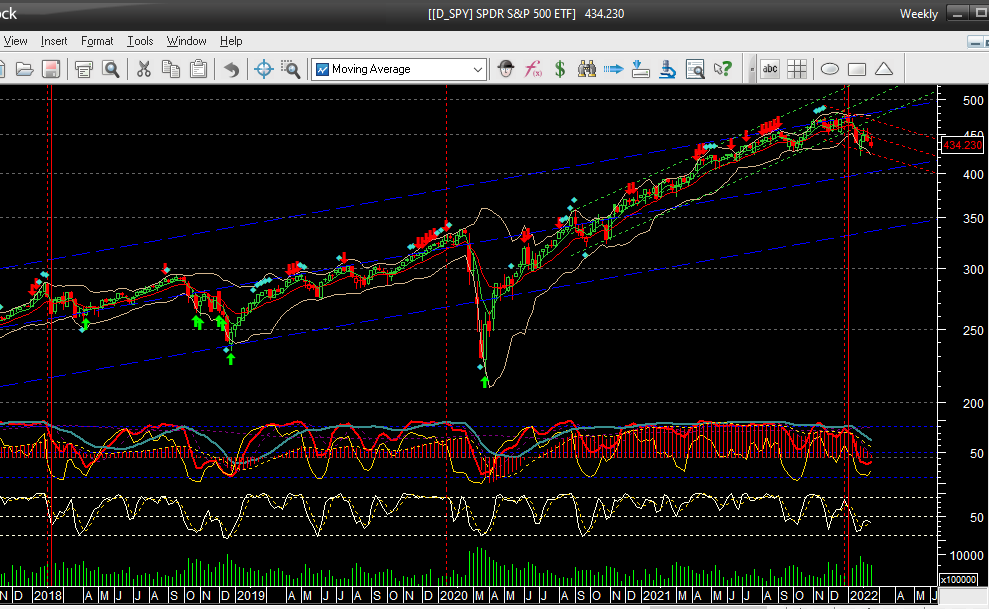Open the Weekly timeframe selector
Image resolution: width=989 pixels, height=609 pixels.
click(918, 14)
